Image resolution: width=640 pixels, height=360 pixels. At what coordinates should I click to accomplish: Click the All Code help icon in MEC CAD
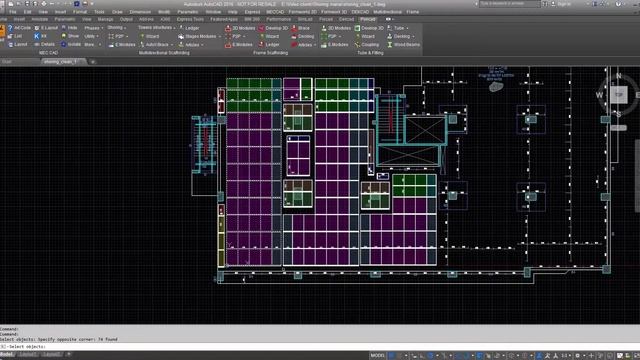coord(11,28)
